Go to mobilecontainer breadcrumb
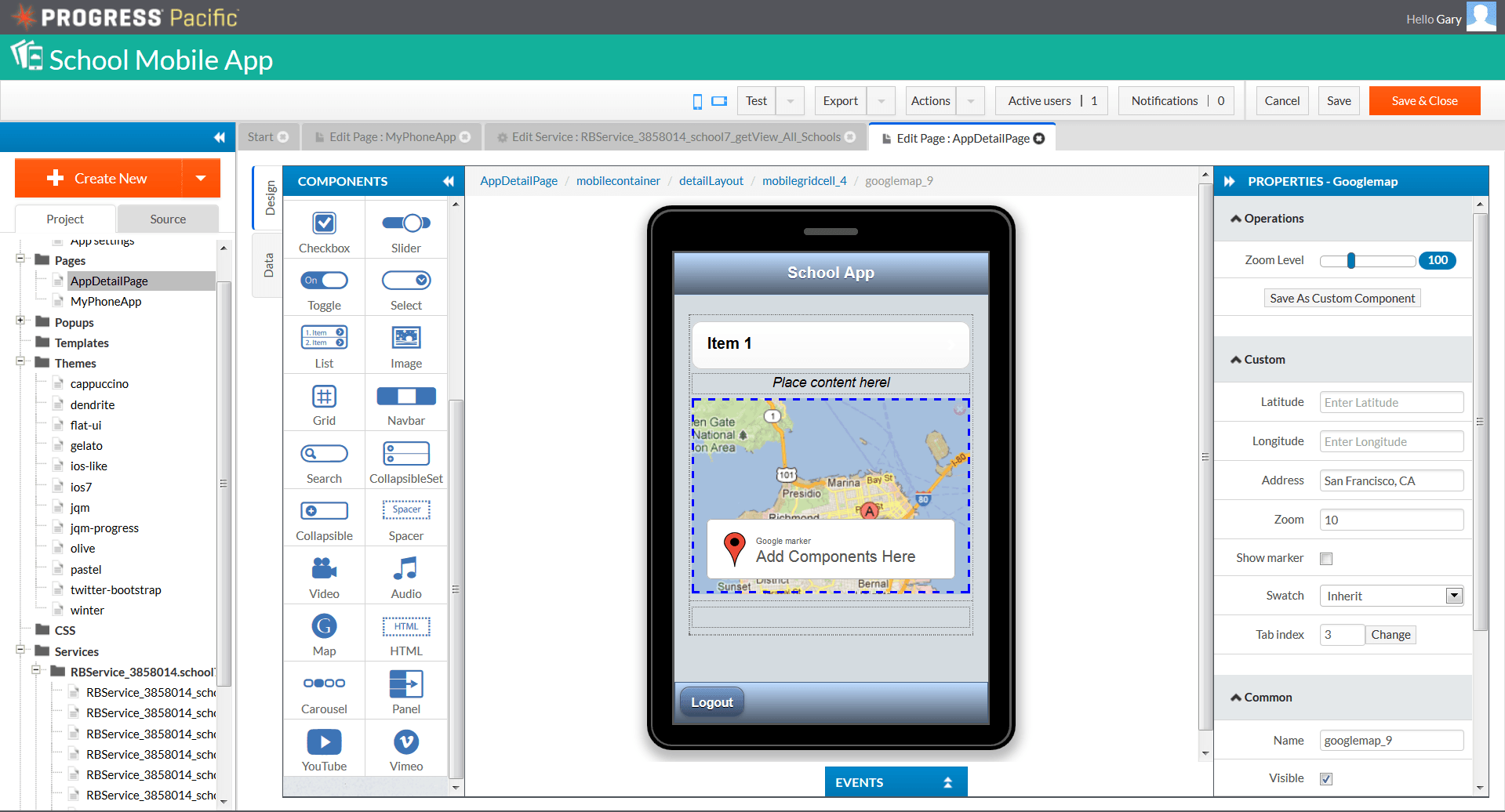Viewport: 1505px width, 812px height. pyautogui.click(x=618, y=181)
